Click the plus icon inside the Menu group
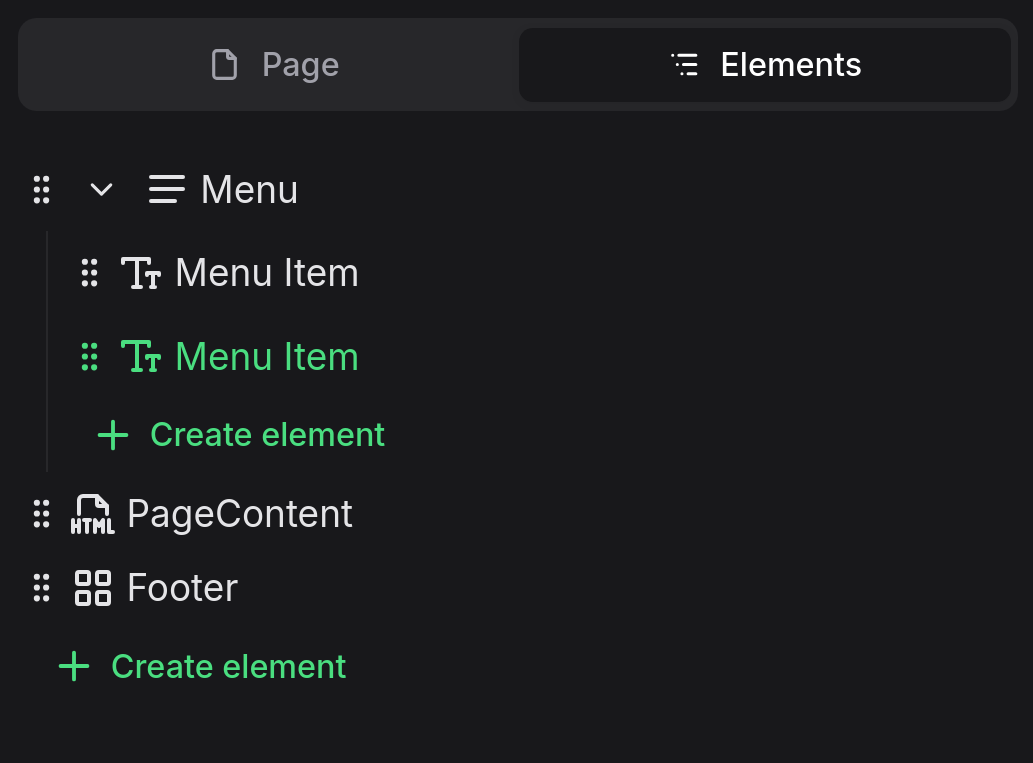The height and width of the screenshot is (763, 1033). click(113, 435)
